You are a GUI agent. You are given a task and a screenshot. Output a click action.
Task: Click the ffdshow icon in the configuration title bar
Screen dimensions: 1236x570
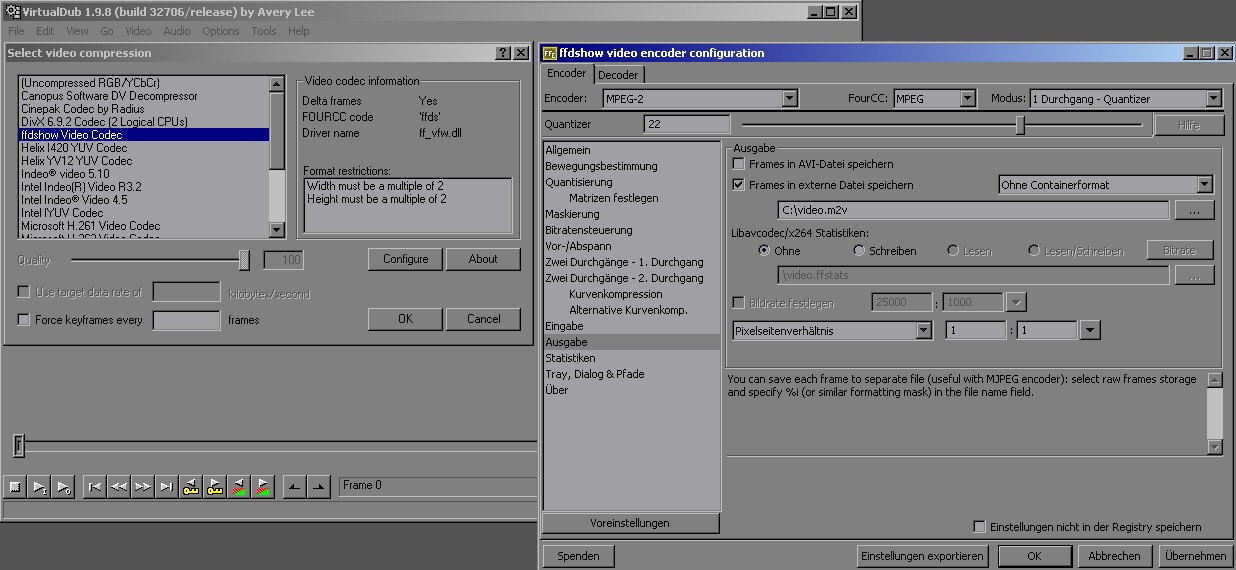(x=550, y=53)
